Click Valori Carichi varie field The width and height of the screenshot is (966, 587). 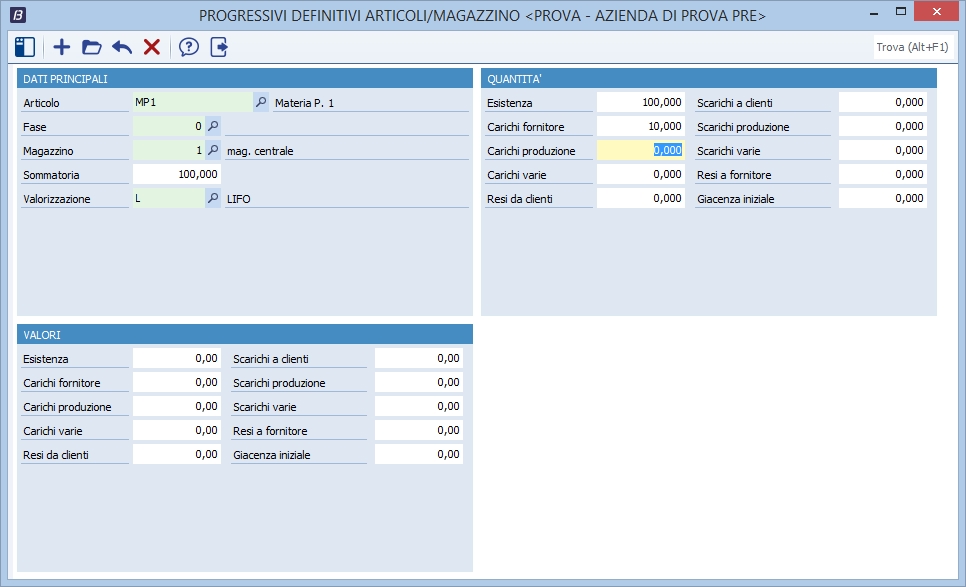[x=177, y=431]
